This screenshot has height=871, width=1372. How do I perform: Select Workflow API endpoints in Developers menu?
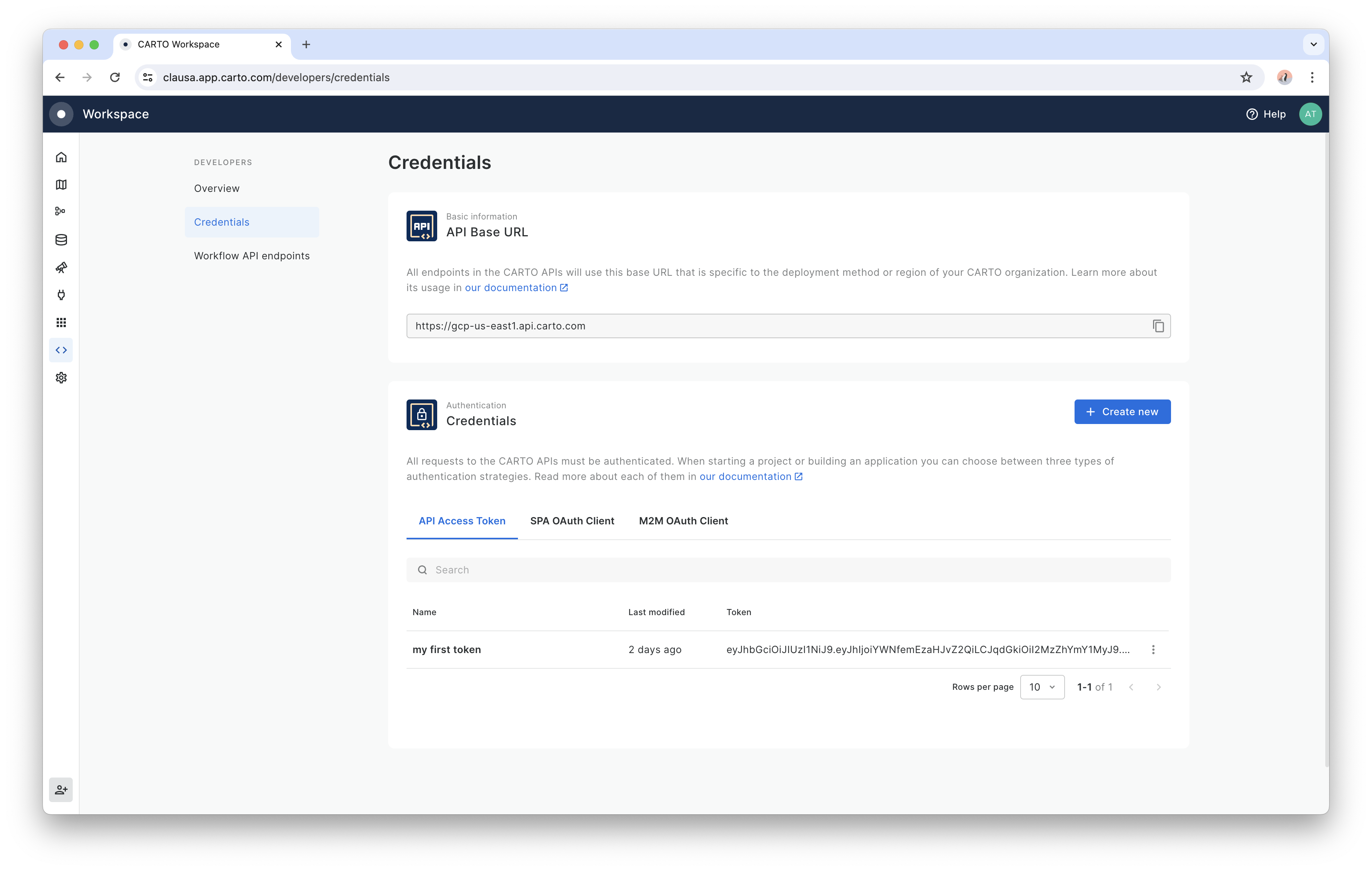(x=252, y=256)
